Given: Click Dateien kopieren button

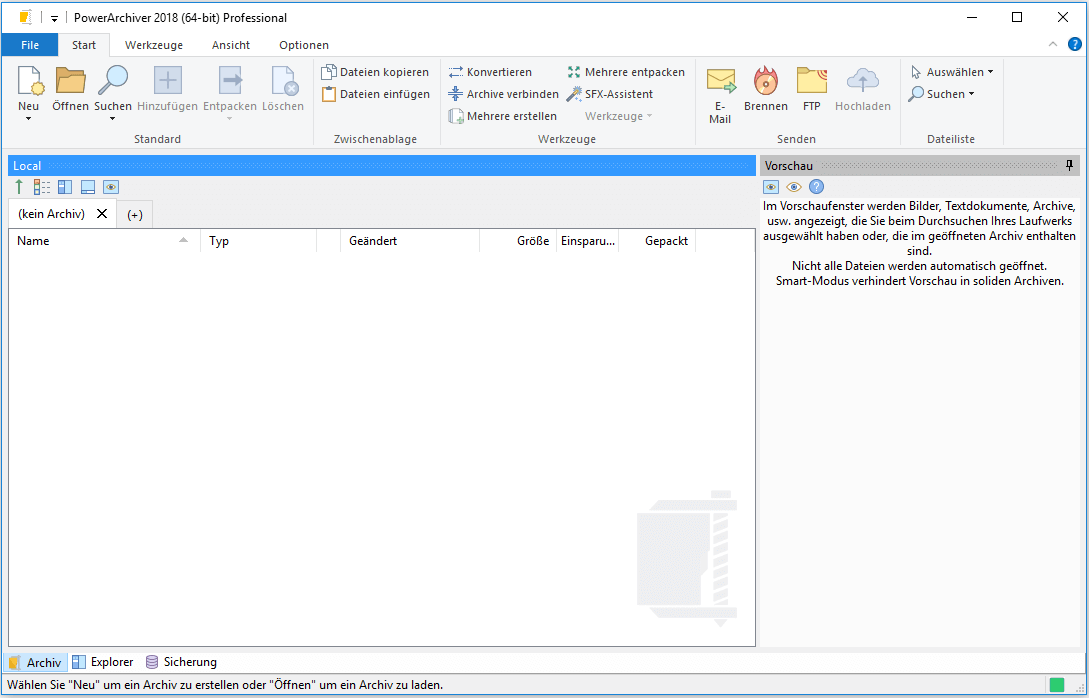Looking at the screenshot, I should pyautogui.click(x=375, y=72).
